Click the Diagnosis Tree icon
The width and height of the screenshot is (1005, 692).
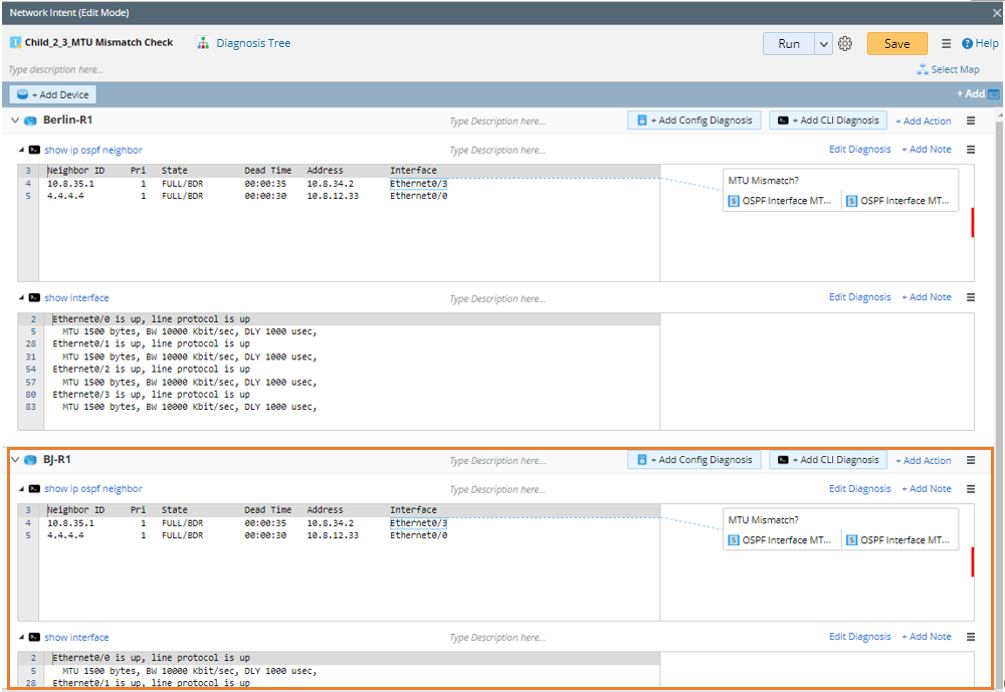click(203, 43)
